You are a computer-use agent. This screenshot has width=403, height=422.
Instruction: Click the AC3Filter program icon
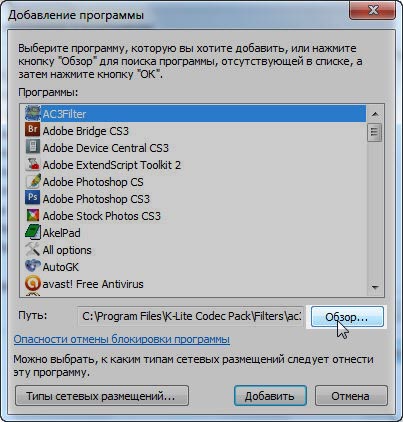click(x=33, y=113)
